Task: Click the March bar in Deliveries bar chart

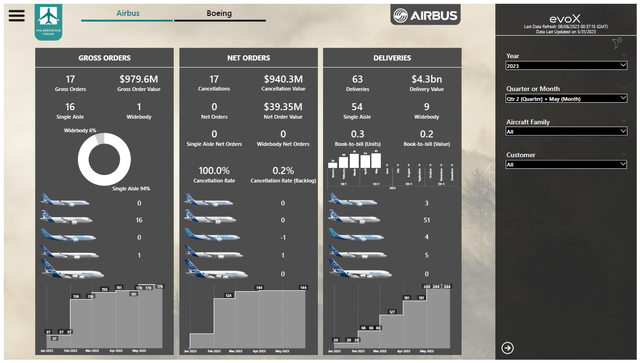Action: coord(354,161)
